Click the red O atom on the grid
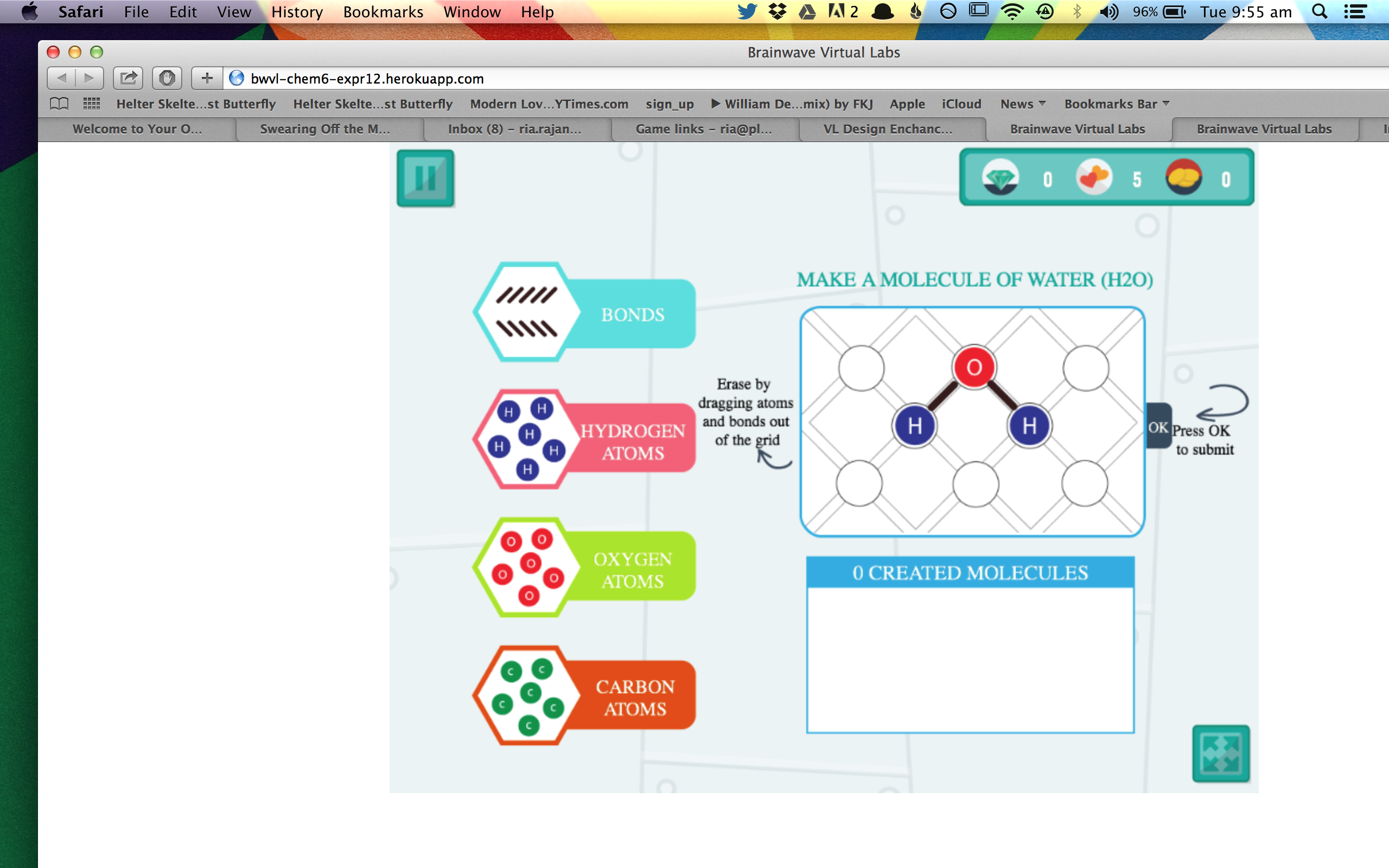This screenshot has width=1389, height=868. point(974,367)
